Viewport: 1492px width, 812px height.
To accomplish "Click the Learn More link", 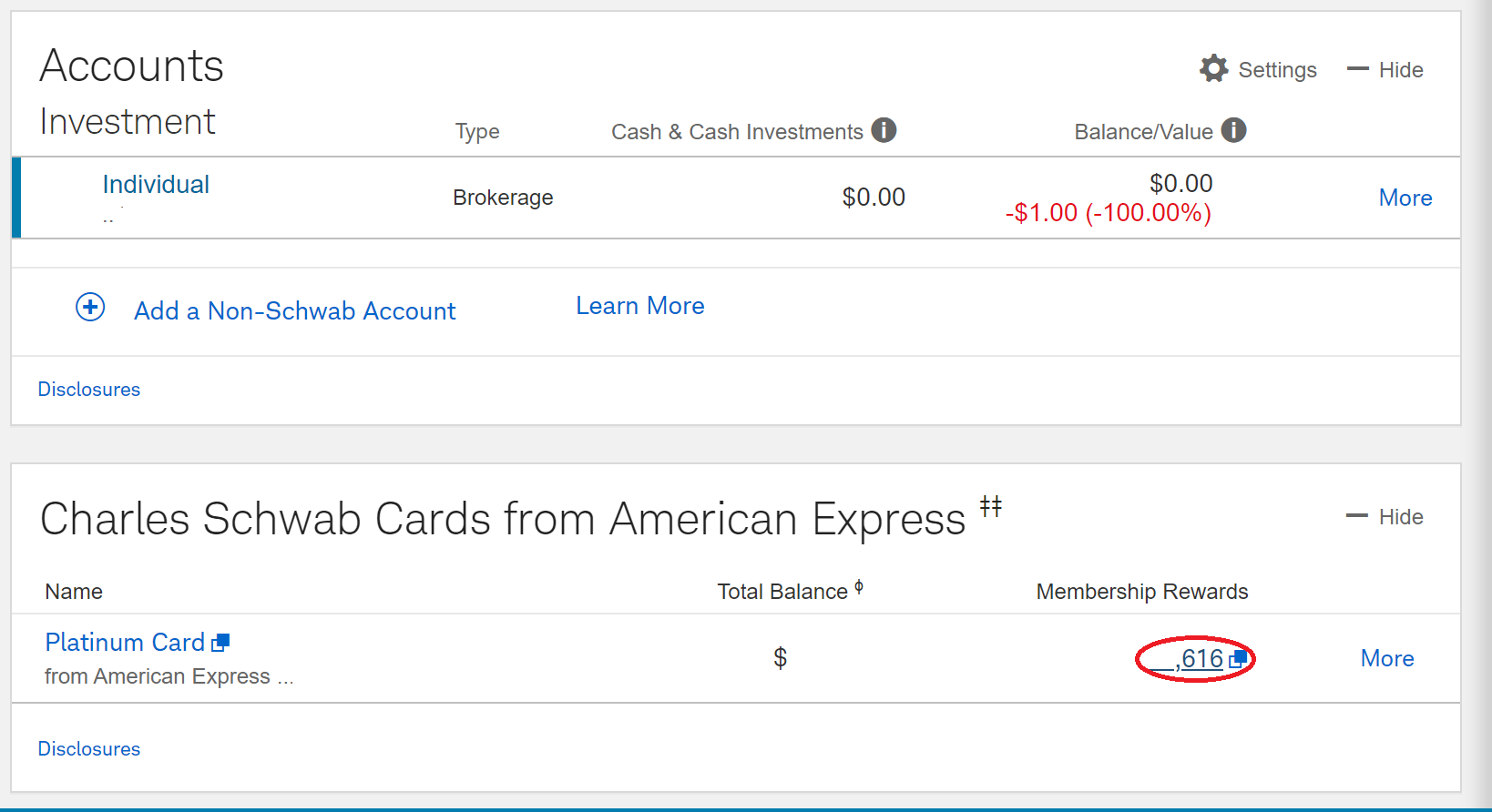I will coord(639,306).
